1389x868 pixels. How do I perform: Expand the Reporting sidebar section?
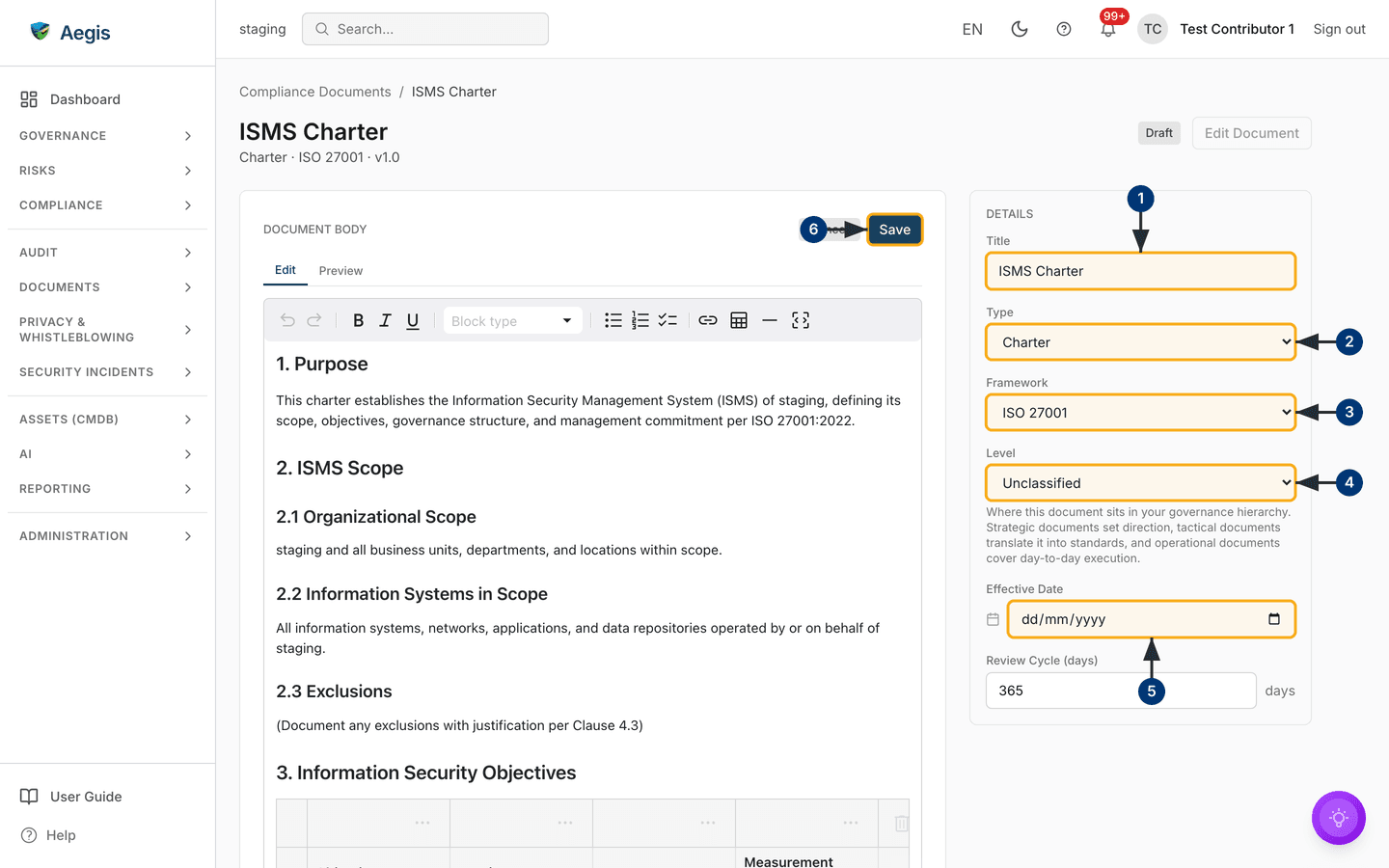coord(106,489)
